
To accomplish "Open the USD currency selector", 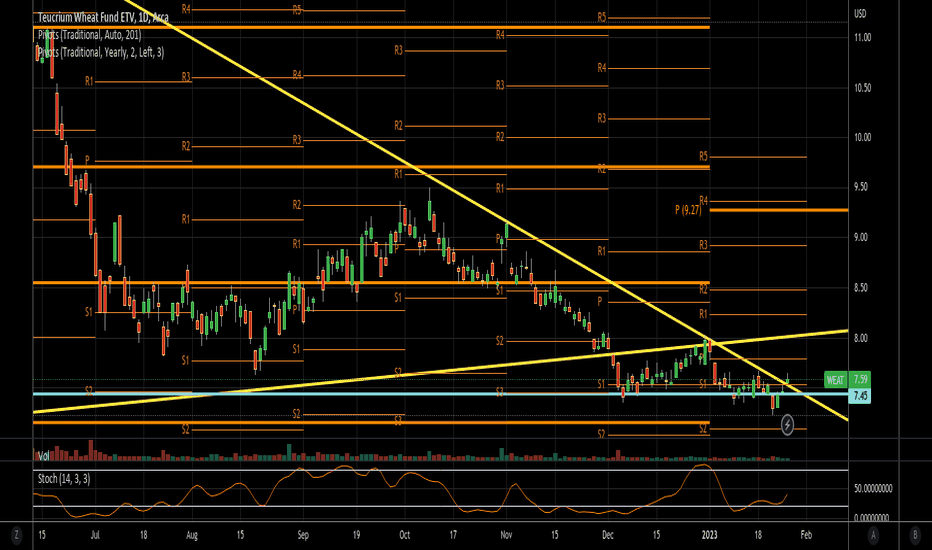I will (859, 14).
